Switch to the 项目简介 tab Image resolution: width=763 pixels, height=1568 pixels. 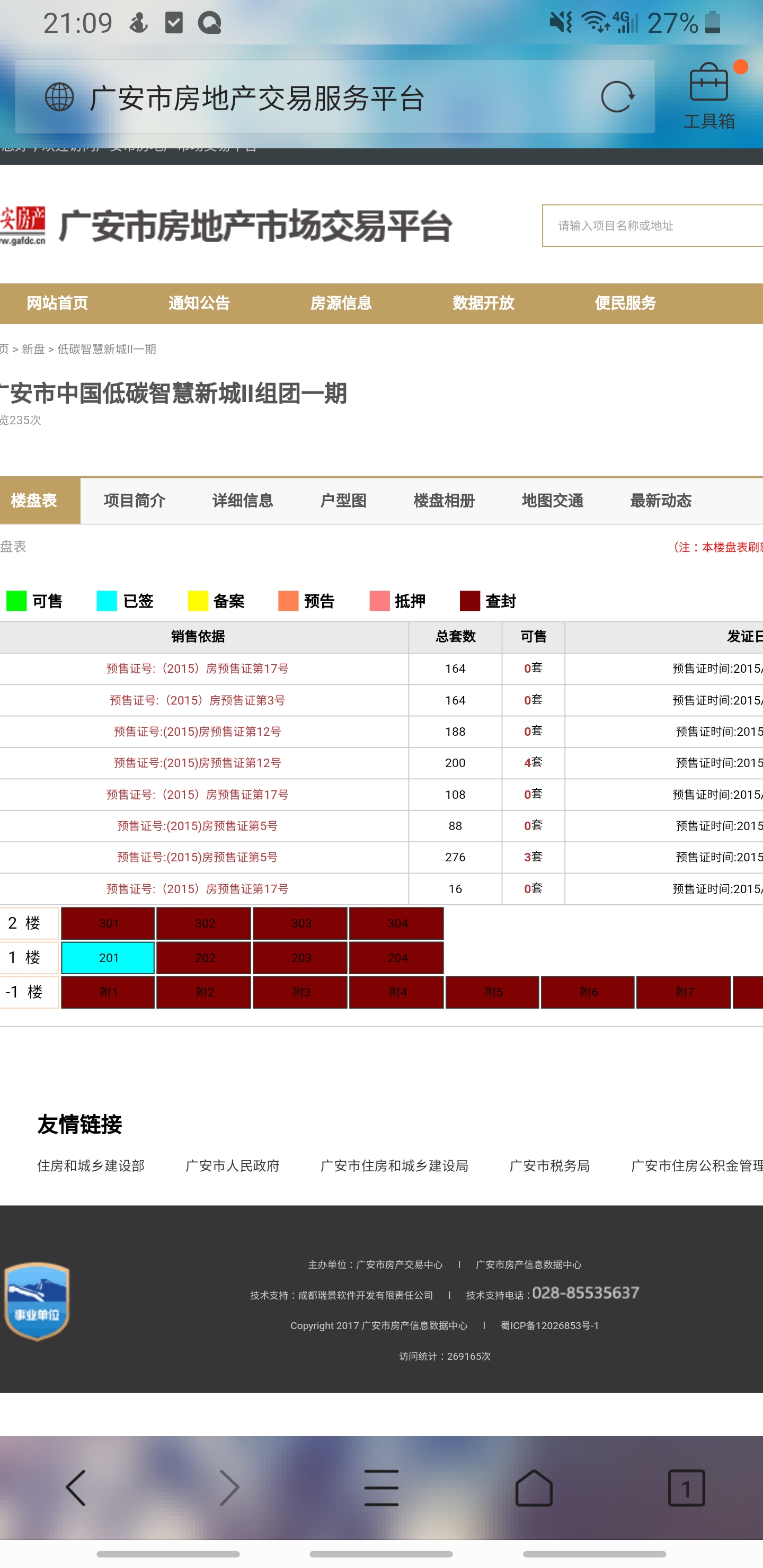click(x=135, y=501)
